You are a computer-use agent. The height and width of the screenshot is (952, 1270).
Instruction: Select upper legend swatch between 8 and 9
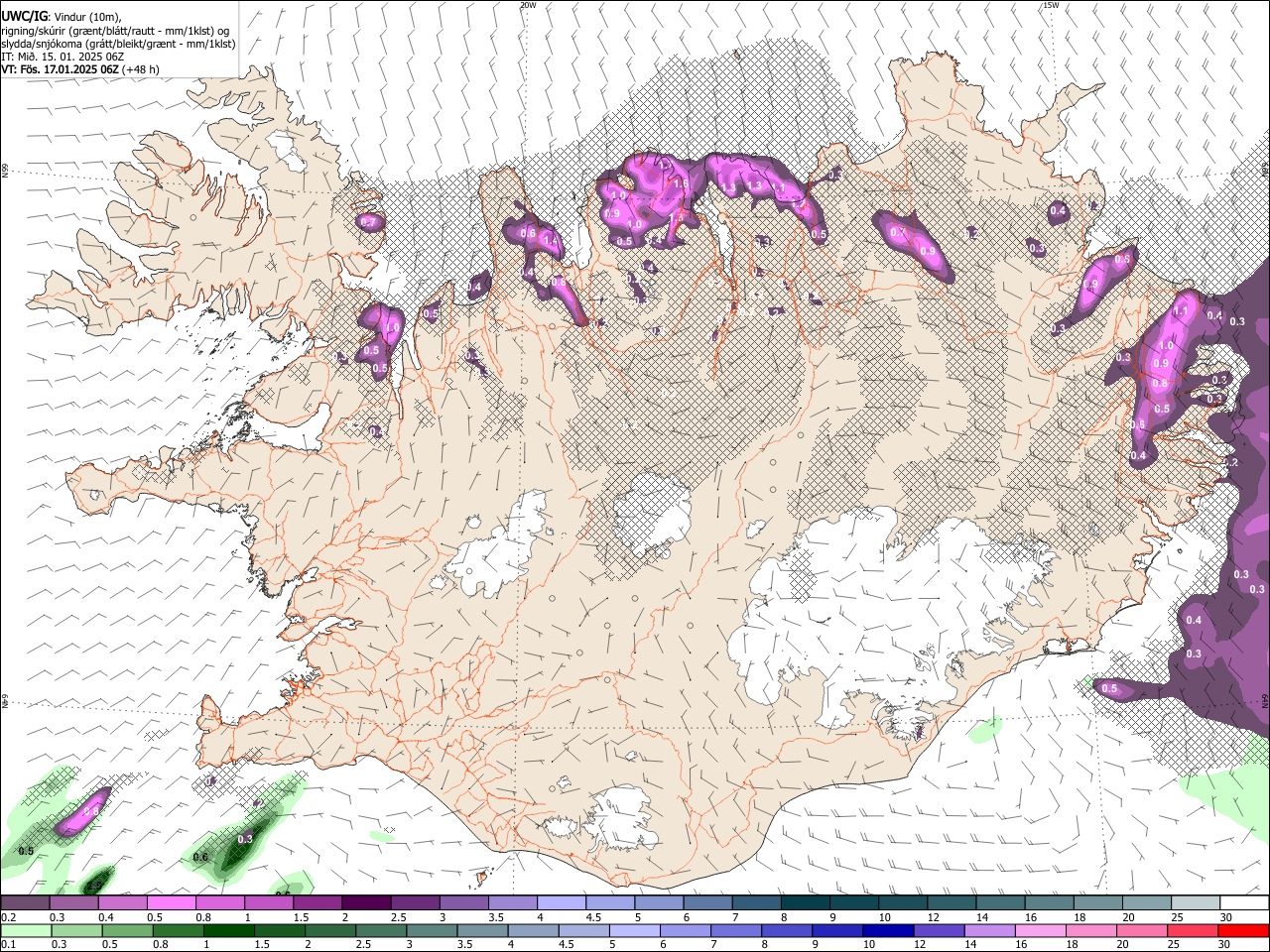pyautogui.click(x=804, y=903)
